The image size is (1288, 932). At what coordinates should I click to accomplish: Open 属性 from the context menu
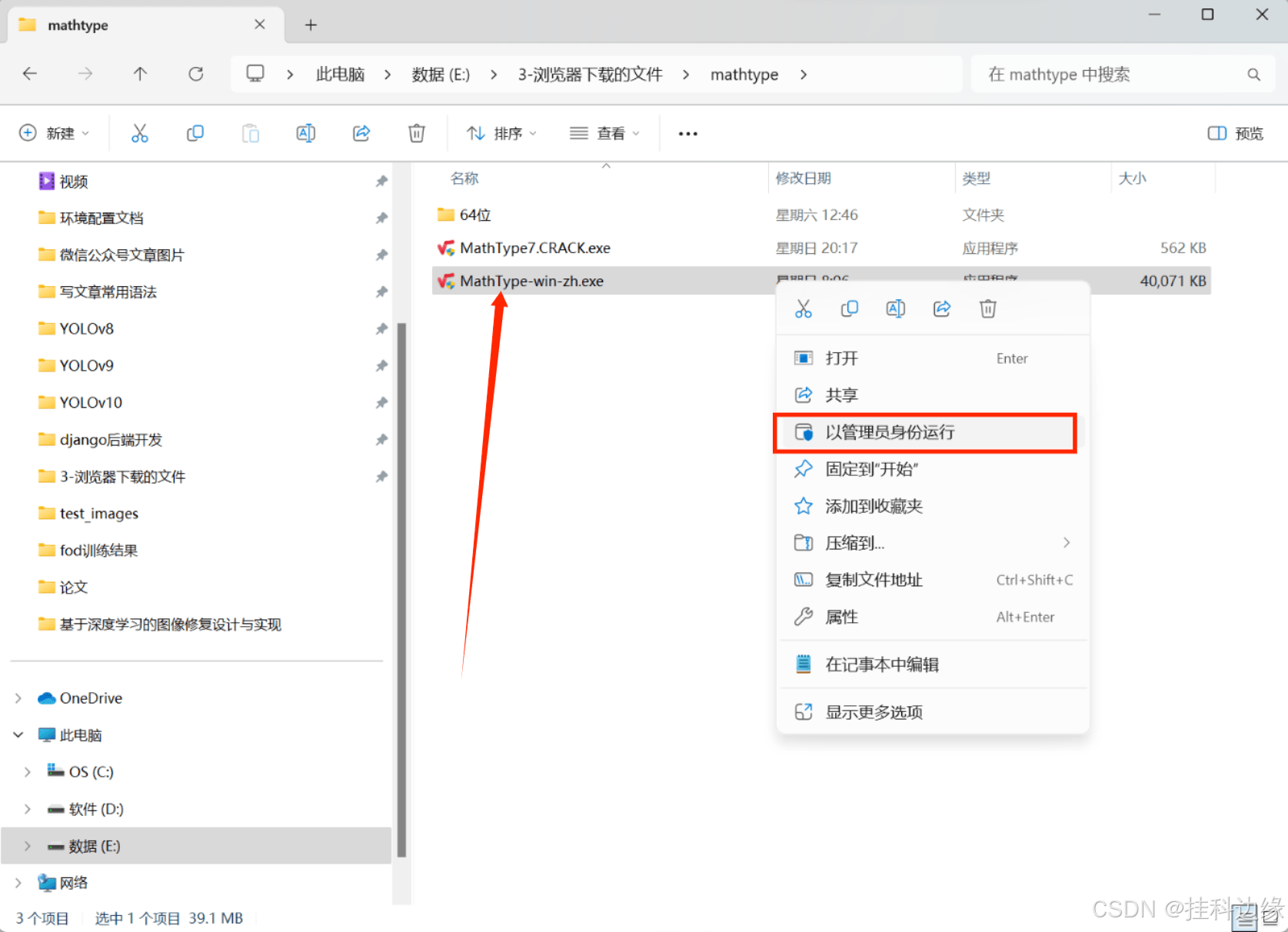pyautogui.click(x=933, y=617)
